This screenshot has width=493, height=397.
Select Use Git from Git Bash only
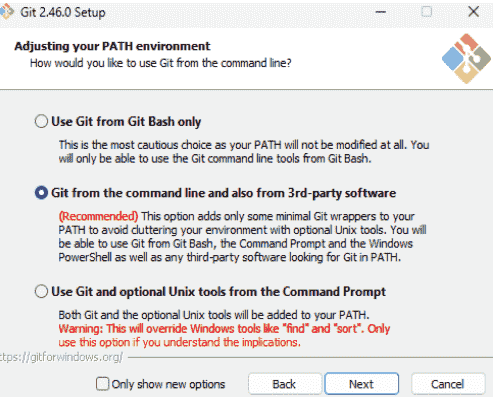click(41, 121)
